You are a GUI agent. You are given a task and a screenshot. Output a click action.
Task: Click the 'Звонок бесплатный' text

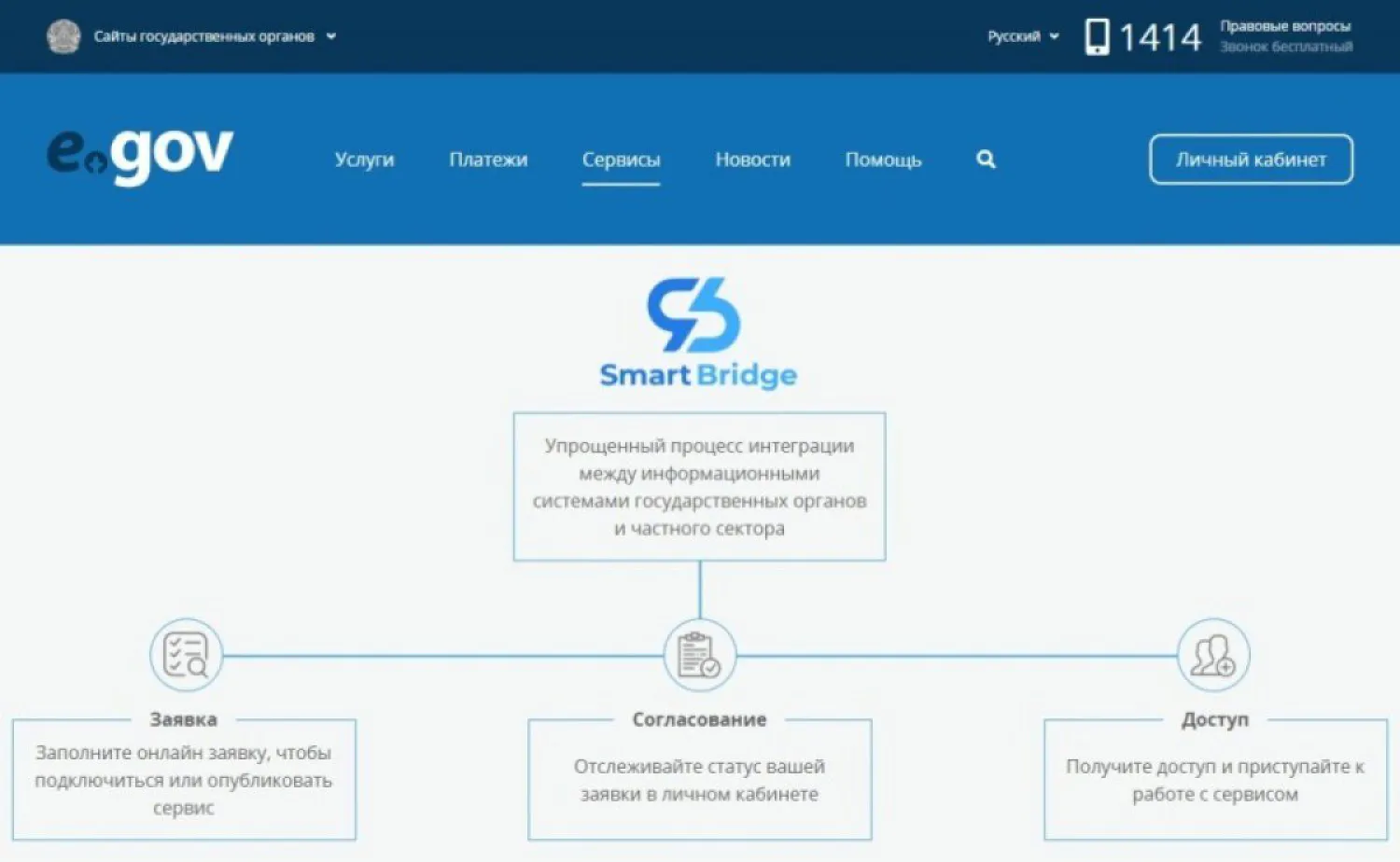tap(1285, 47)
